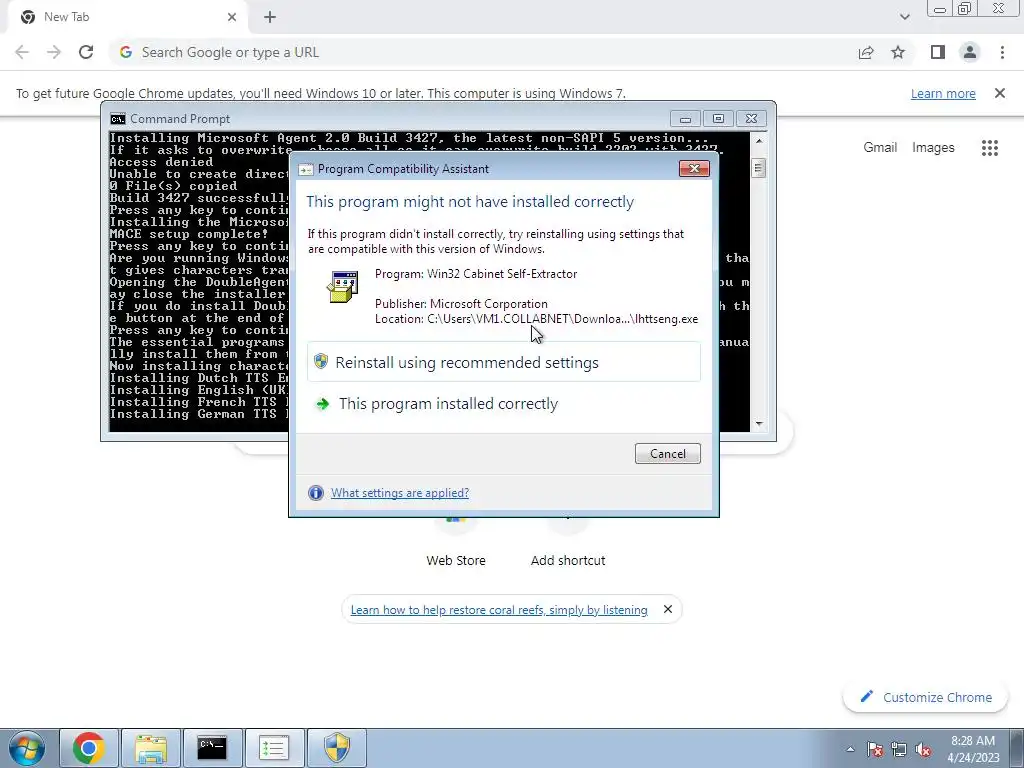Open a new Chrome tab

(x=270, y=17)
